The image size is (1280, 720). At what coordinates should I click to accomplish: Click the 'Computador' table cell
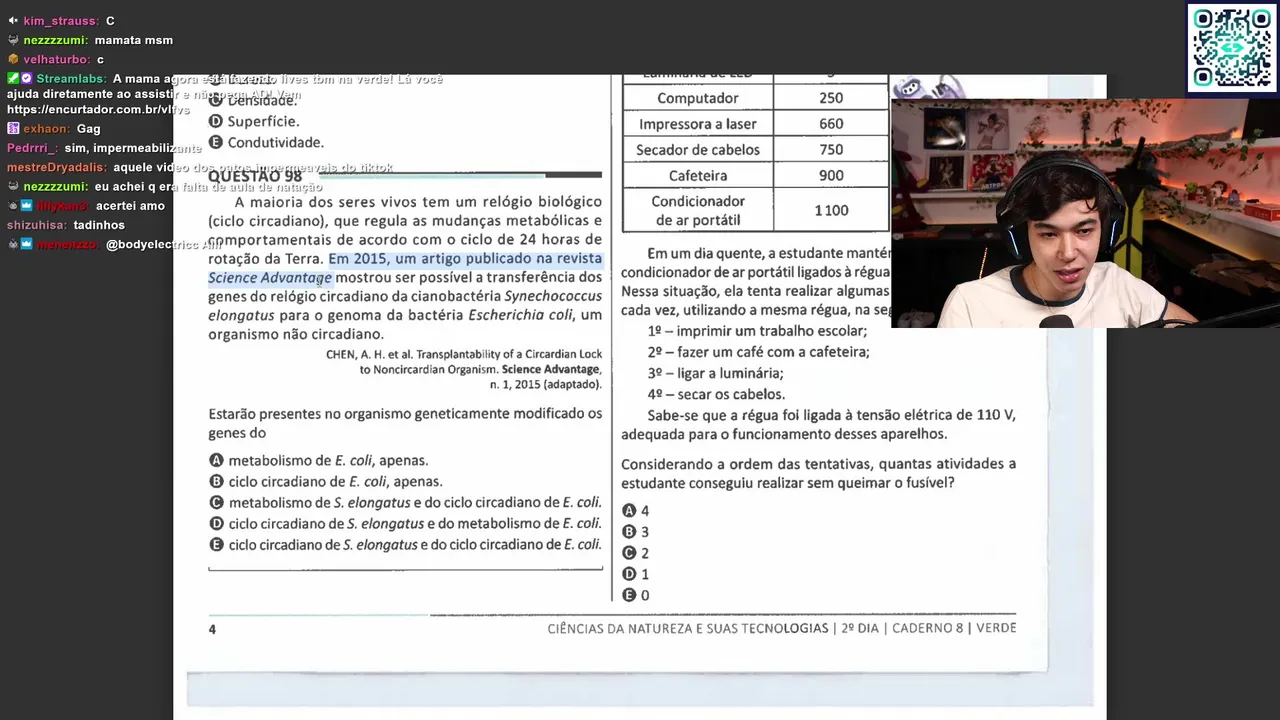click(698, 98)
